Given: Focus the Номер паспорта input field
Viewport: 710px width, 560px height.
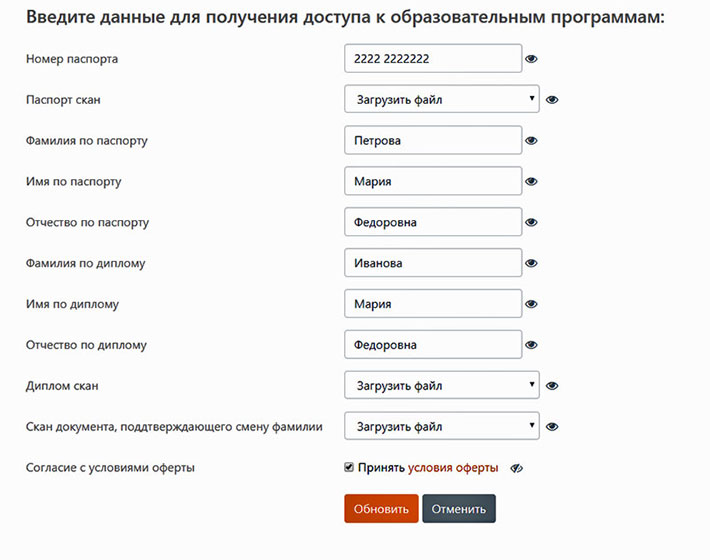Looking at the screenshot, I should point(433,58).
